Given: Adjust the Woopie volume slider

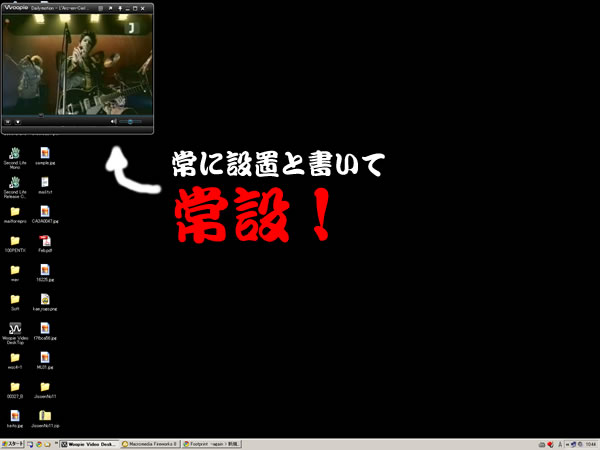Looking at the screenshot, I should [131, 122].
